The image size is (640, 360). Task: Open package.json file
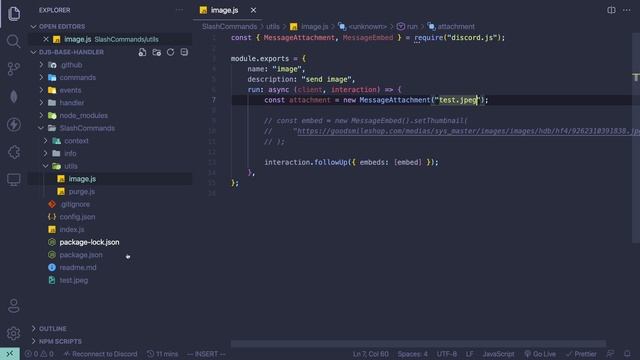[x=81, y=255]
